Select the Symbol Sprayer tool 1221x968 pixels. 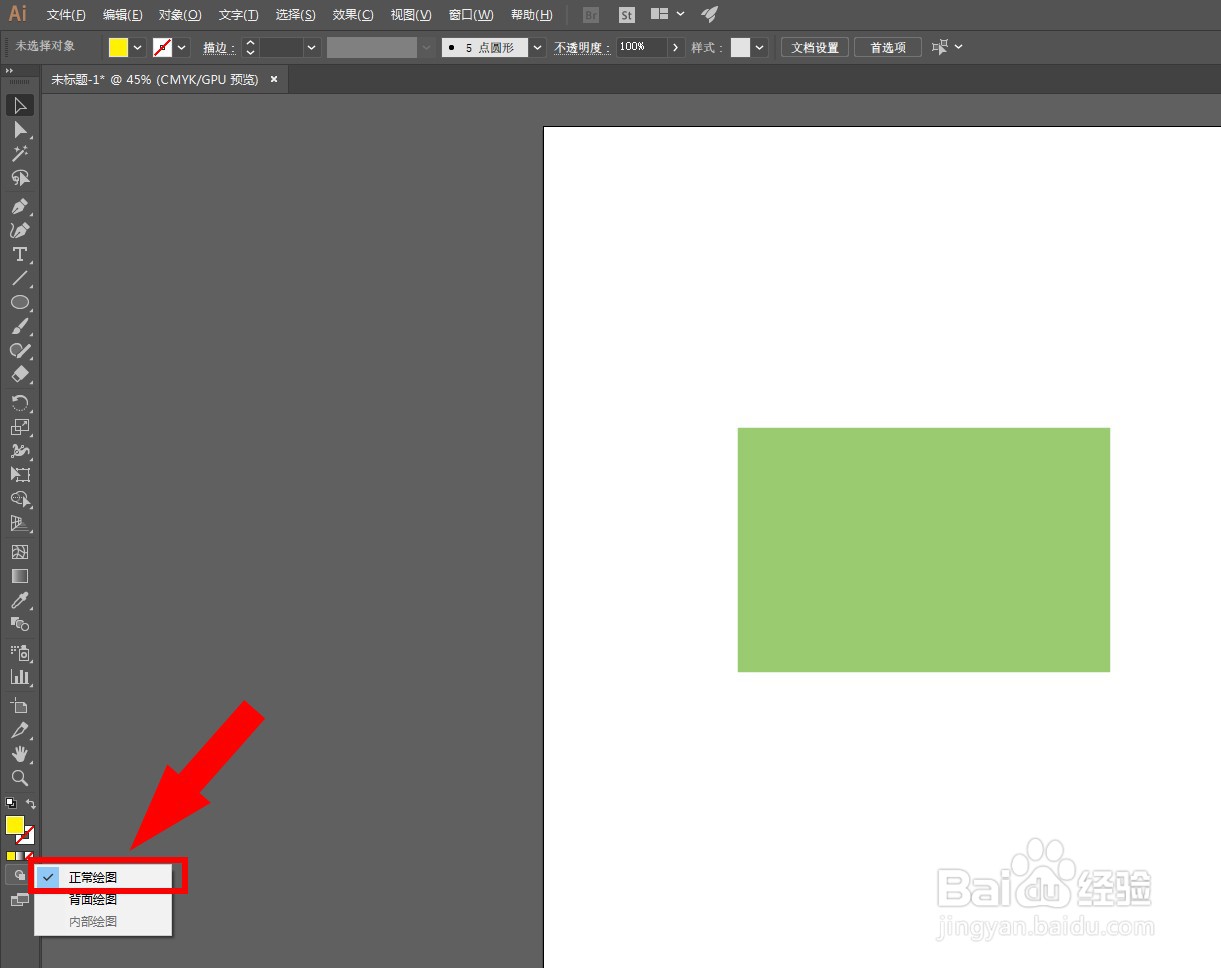20,653
